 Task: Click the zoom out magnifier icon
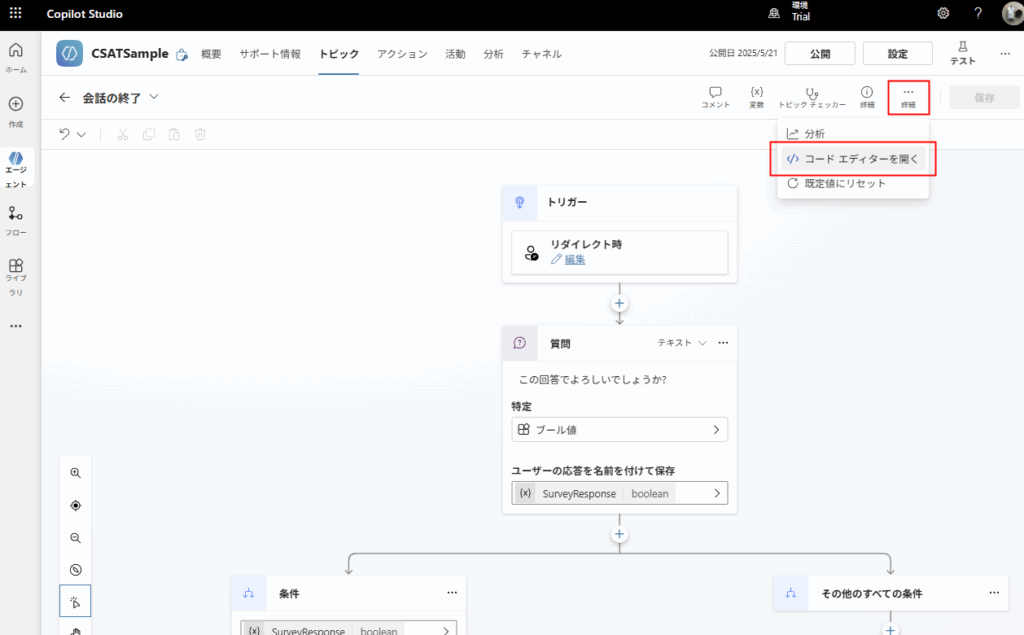(75, 538)
